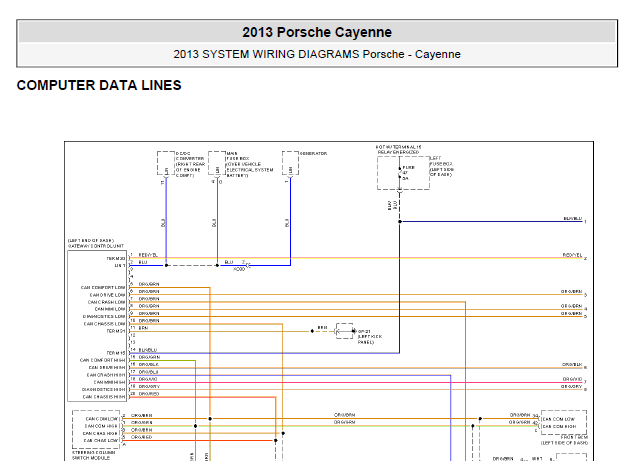
Task: Click the CAN CHASSIS HIGH pin label
Action: 104,397
